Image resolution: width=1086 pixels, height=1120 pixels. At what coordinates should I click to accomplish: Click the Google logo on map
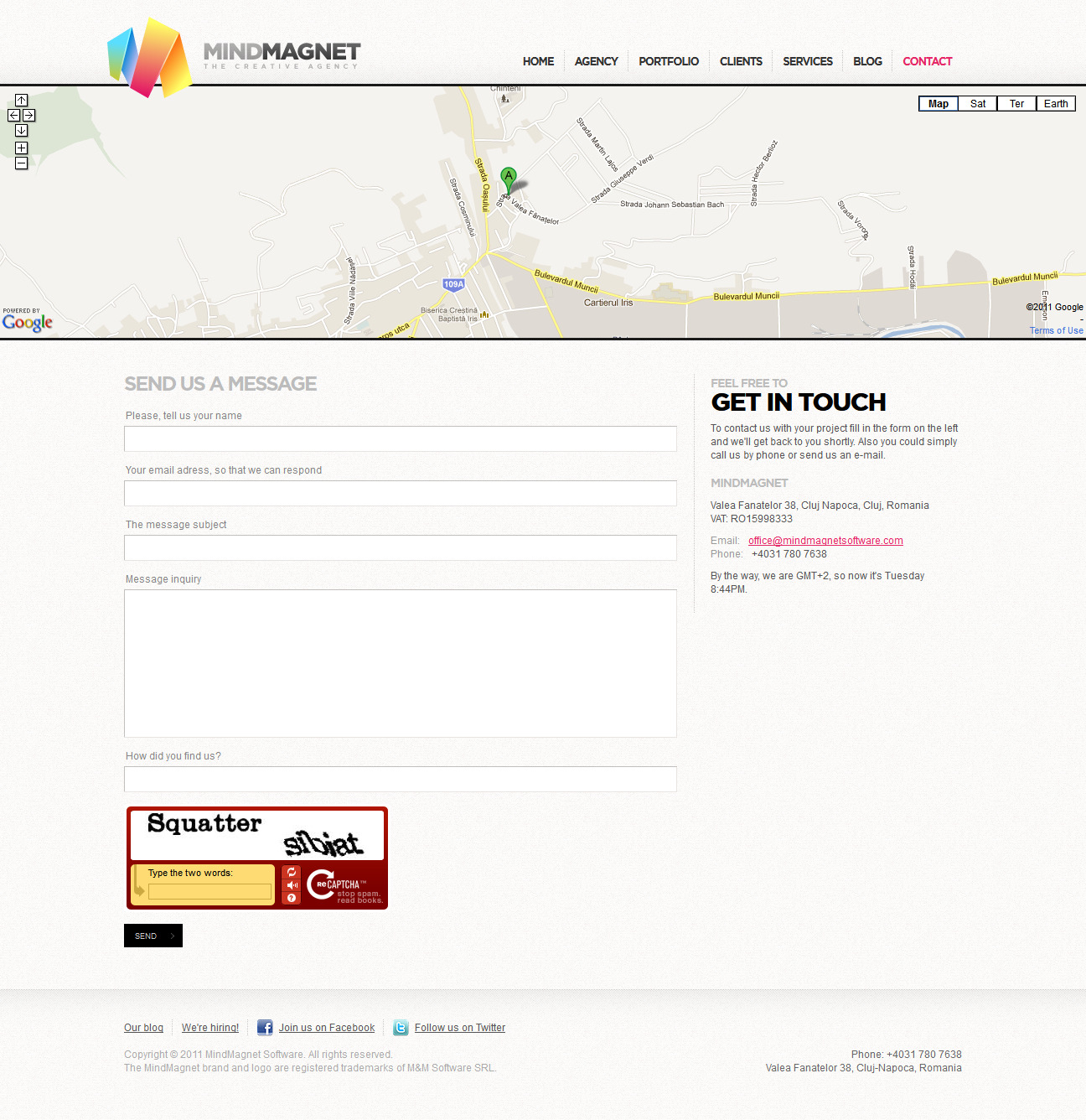pos(28,322)
